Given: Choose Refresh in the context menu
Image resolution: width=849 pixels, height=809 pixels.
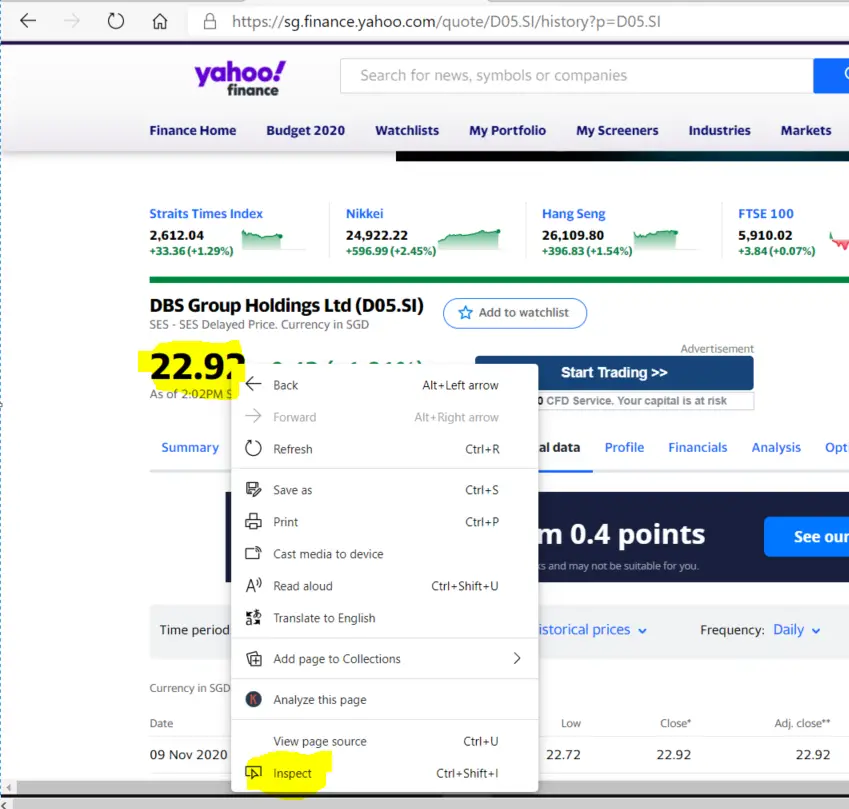Looking at the screenshot, I should tap(384, 449).
